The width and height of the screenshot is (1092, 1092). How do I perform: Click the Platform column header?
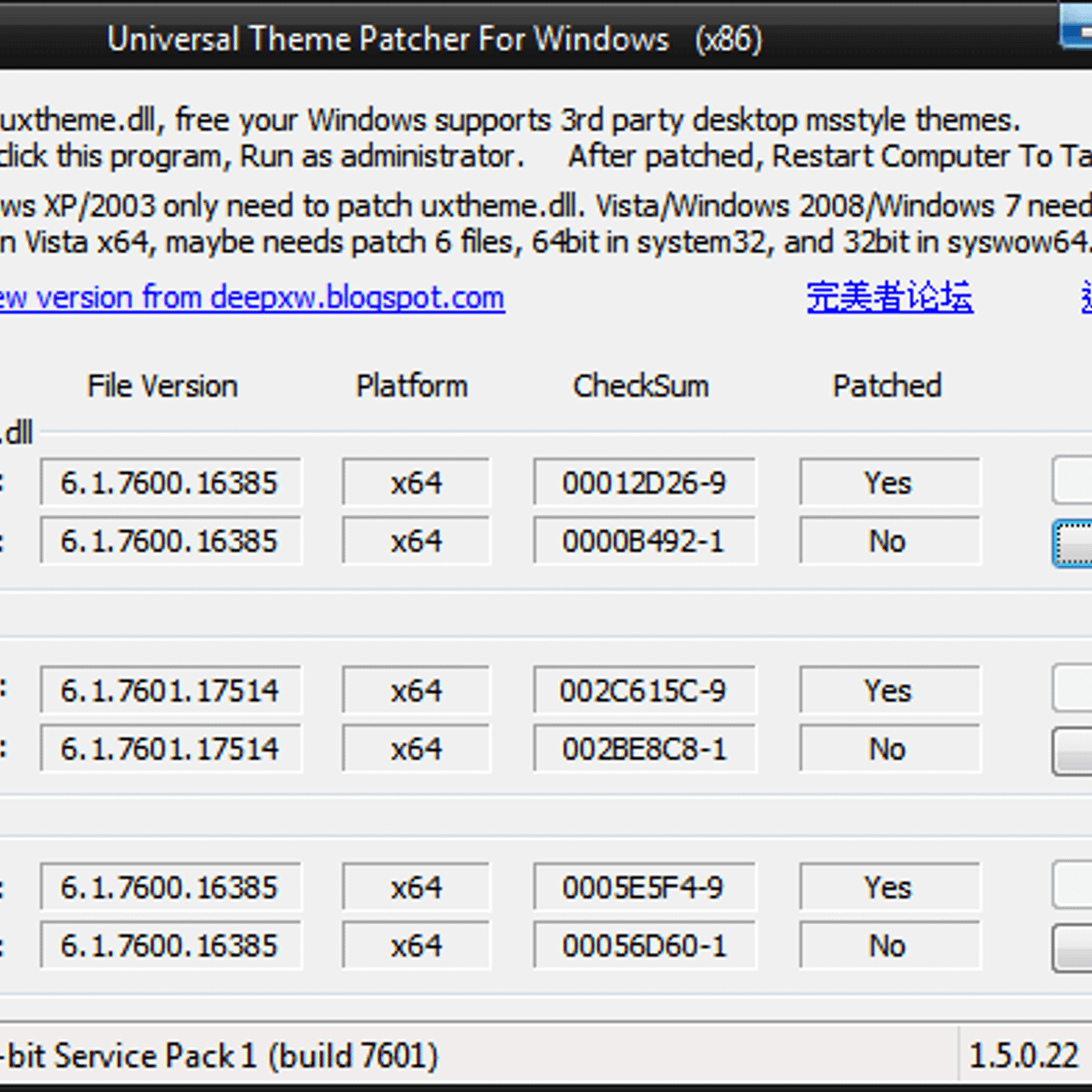point(412,386)
